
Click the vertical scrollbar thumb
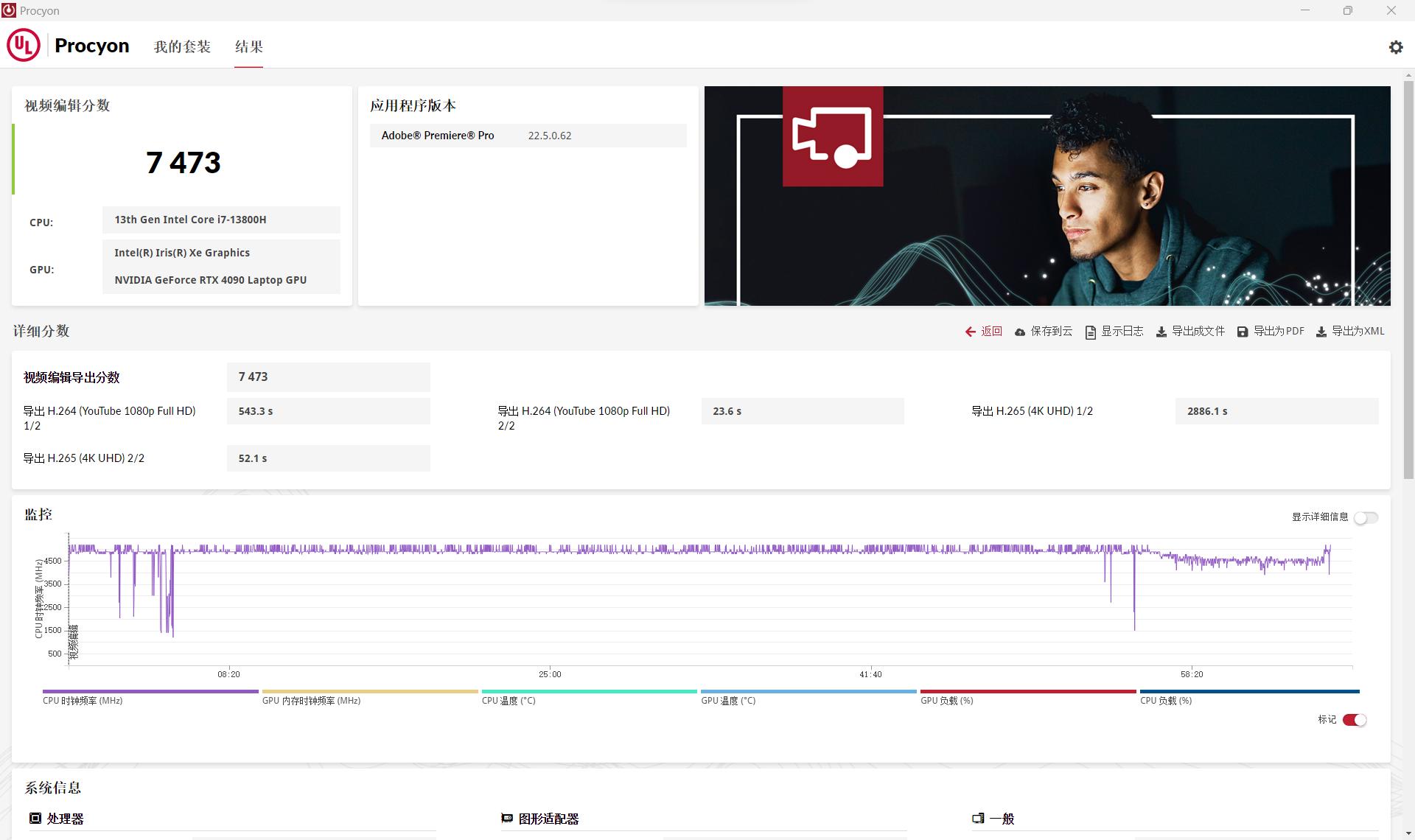tap(1408, 280)
